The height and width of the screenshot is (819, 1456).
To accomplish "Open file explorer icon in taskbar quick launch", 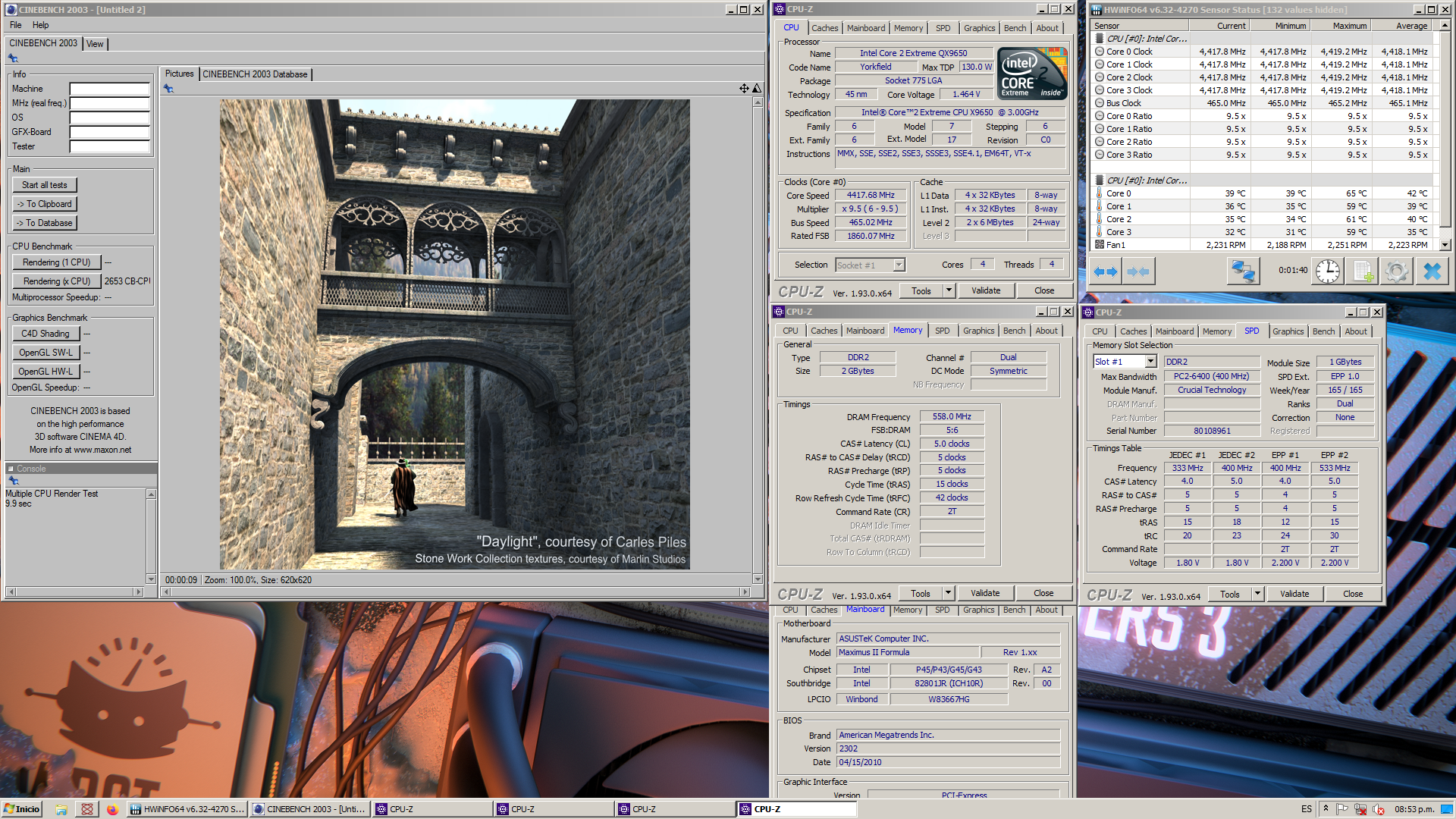I will 61,809.
